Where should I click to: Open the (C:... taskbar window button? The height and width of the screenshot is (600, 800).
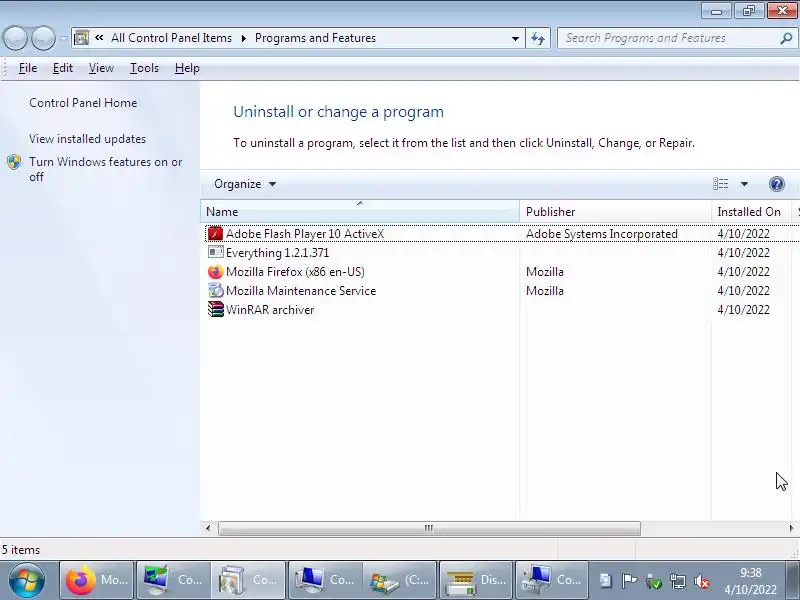pos(399,580)
